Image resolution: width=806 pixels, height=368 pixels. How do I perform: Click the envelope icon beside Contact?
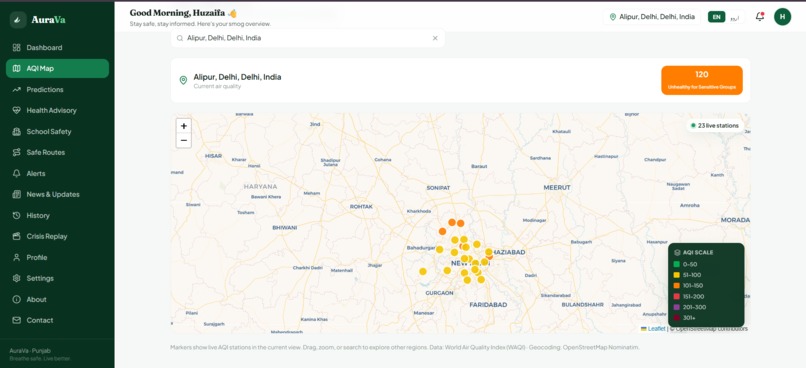16,320
